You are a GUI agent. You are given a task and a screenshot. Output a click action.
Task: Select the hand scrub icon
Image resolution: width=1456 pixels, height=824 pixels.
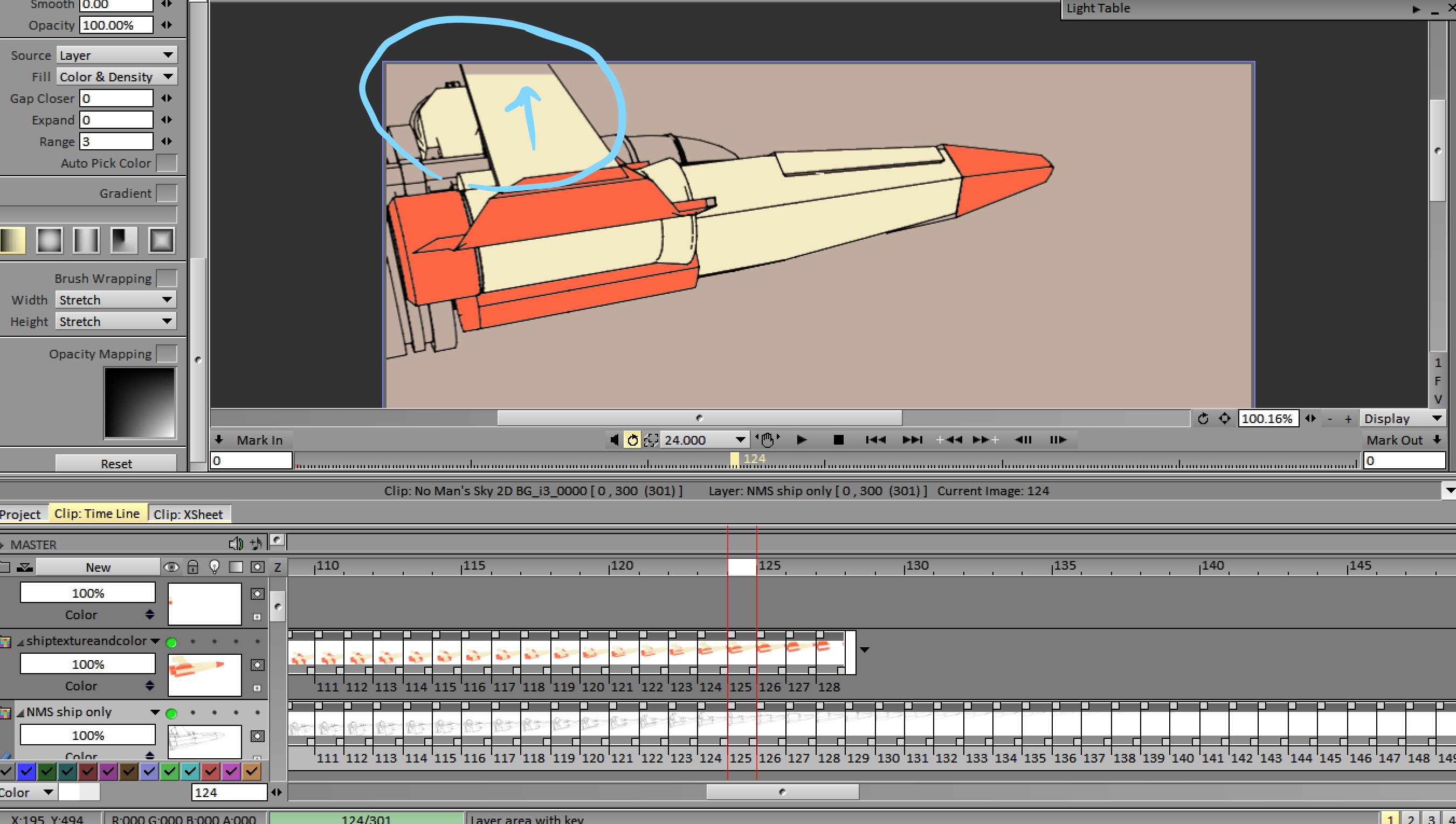[767, 440]
